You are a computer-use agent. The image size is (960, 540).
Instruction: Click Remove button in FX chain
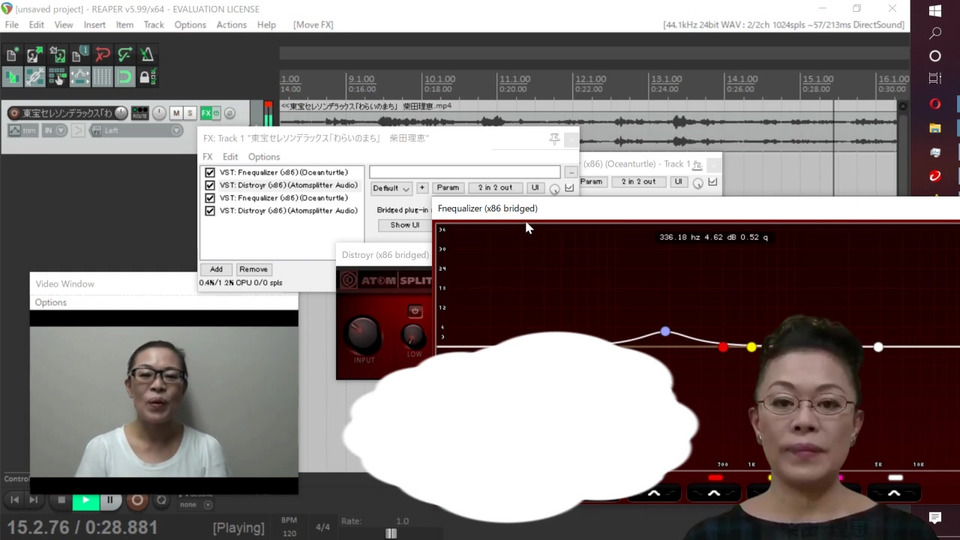[x=253, y=269]
